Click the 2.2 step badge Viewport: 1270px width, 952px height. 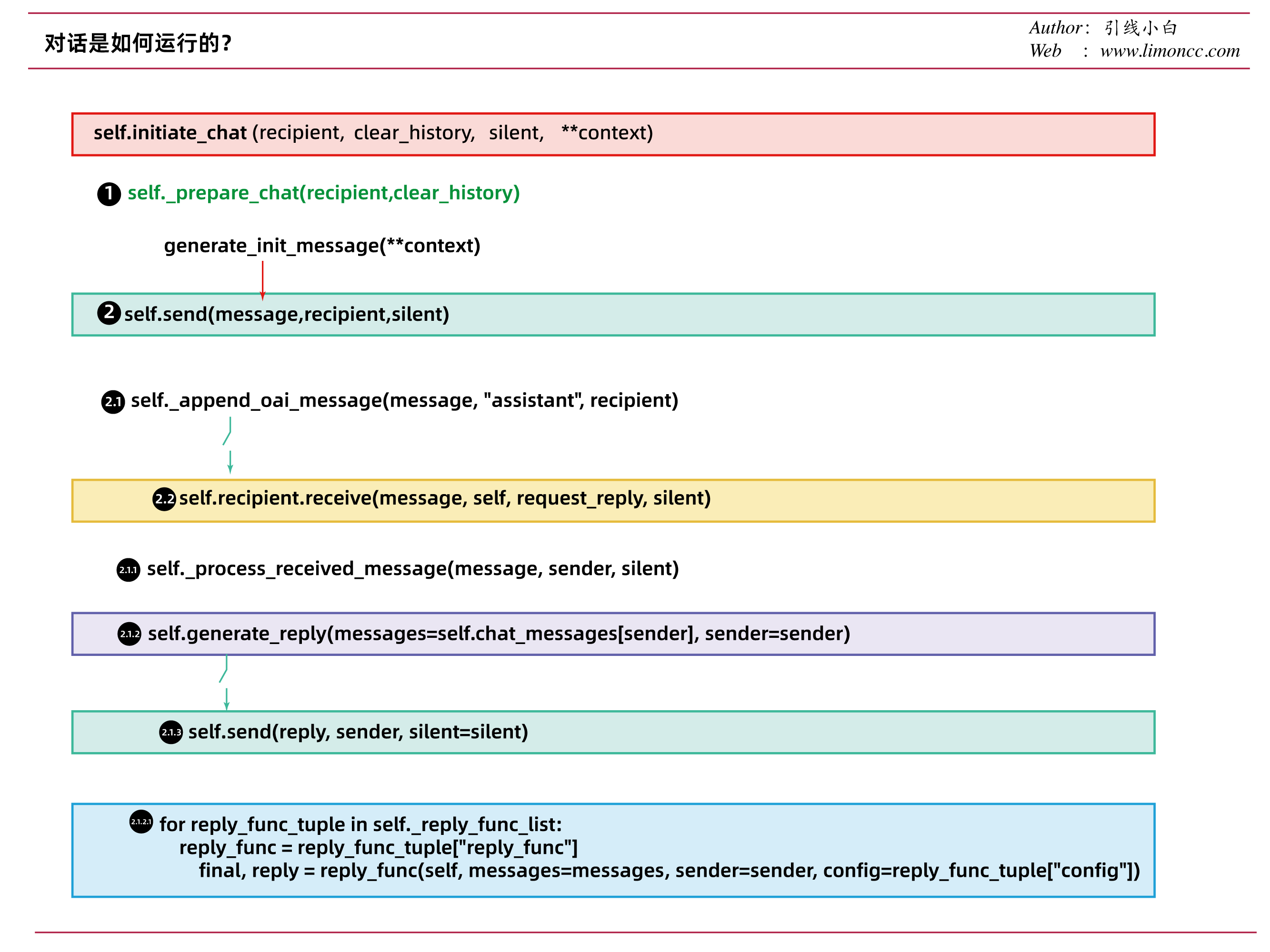[164, 499]
